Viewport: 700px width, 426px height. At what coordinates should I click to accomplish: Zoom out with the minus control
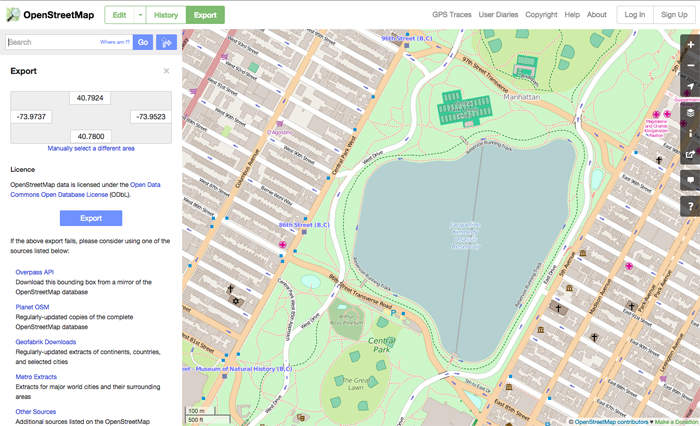point(690,65)
